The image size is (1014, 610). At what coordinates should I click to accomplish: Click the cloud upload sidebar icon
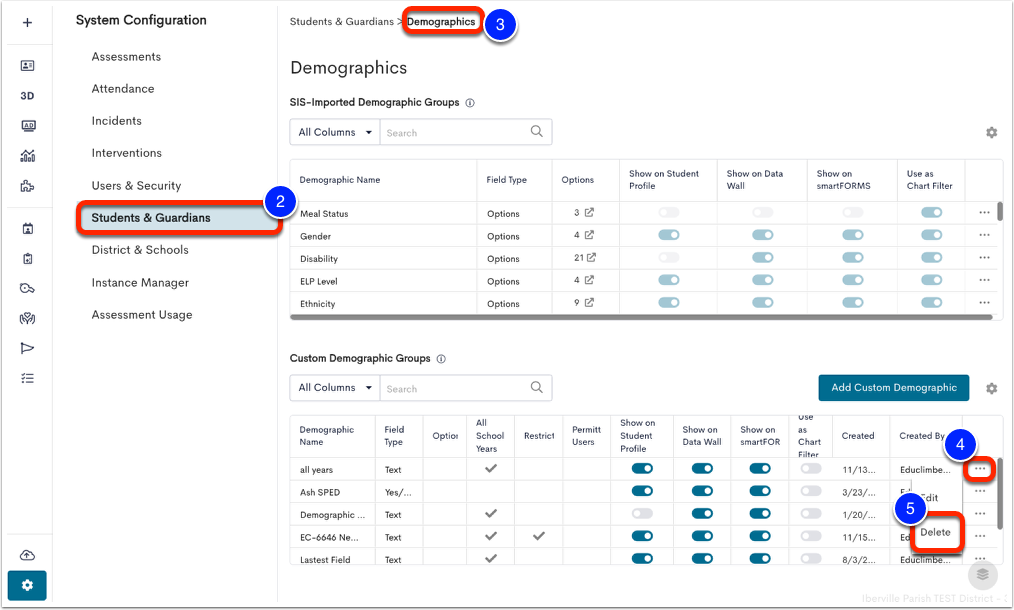[x=27, y=555]
